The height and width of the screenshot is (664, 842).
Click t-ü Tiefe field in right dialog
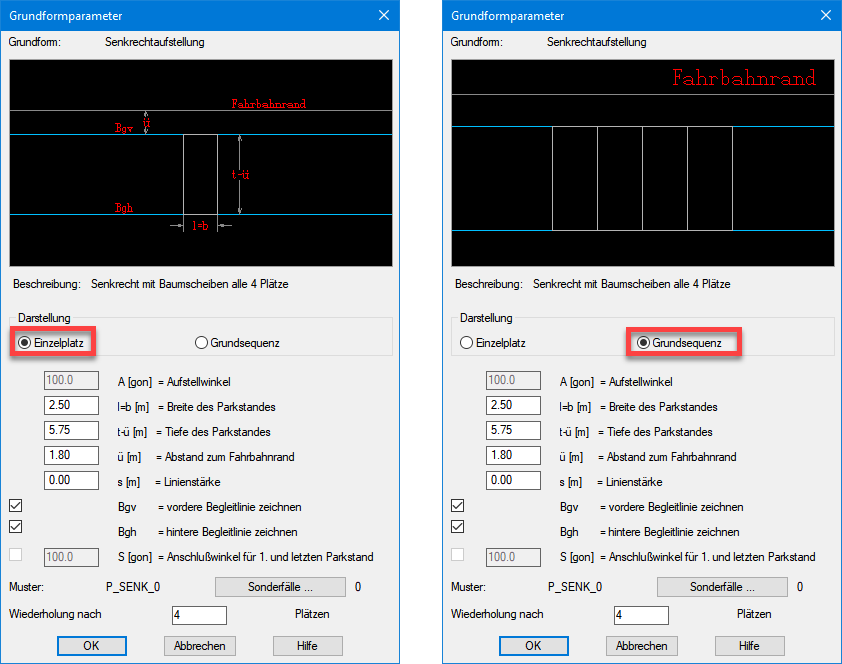point(513,431)
